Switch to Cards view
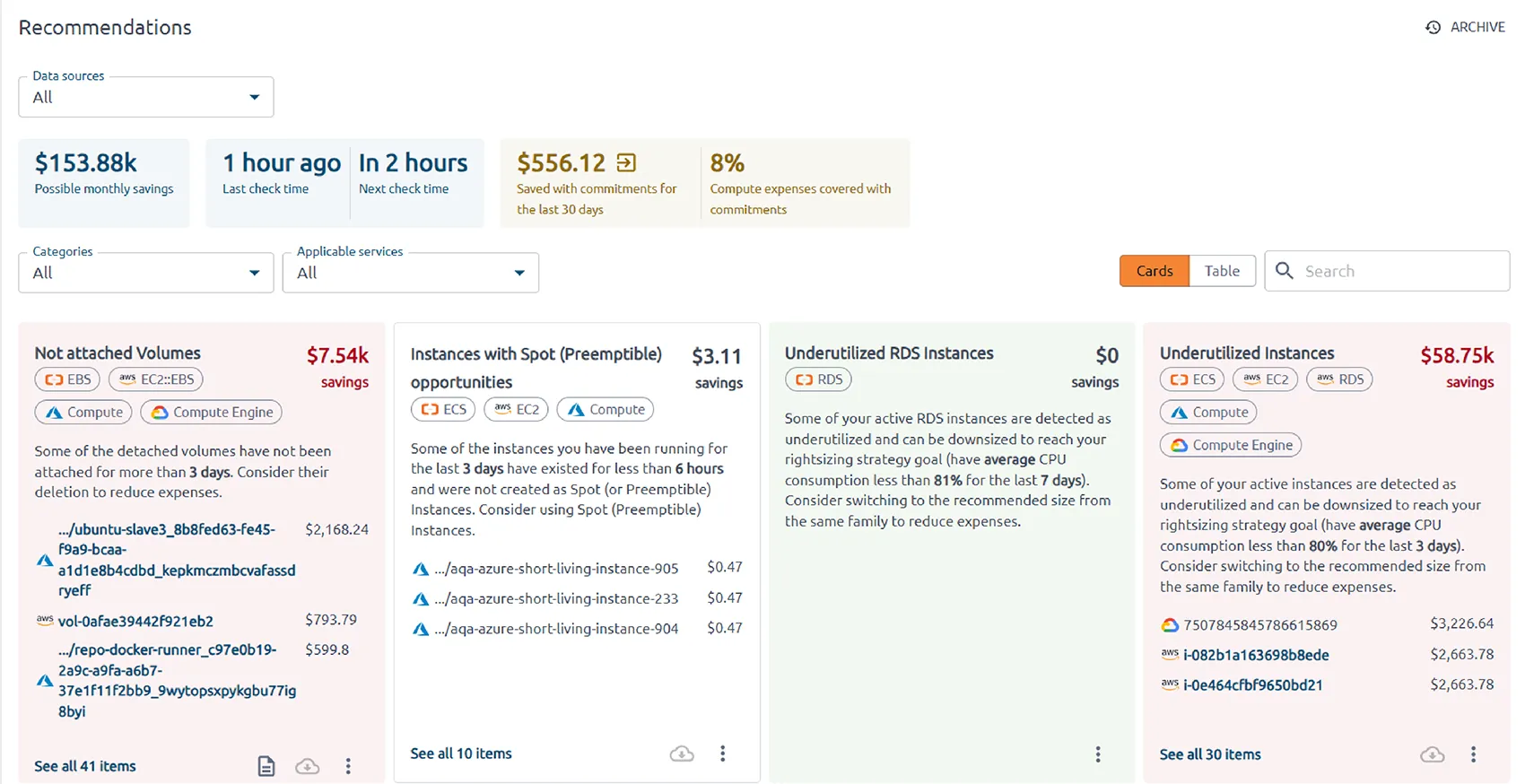This screenshot has height=784, width=1525. click(1155, 271)
